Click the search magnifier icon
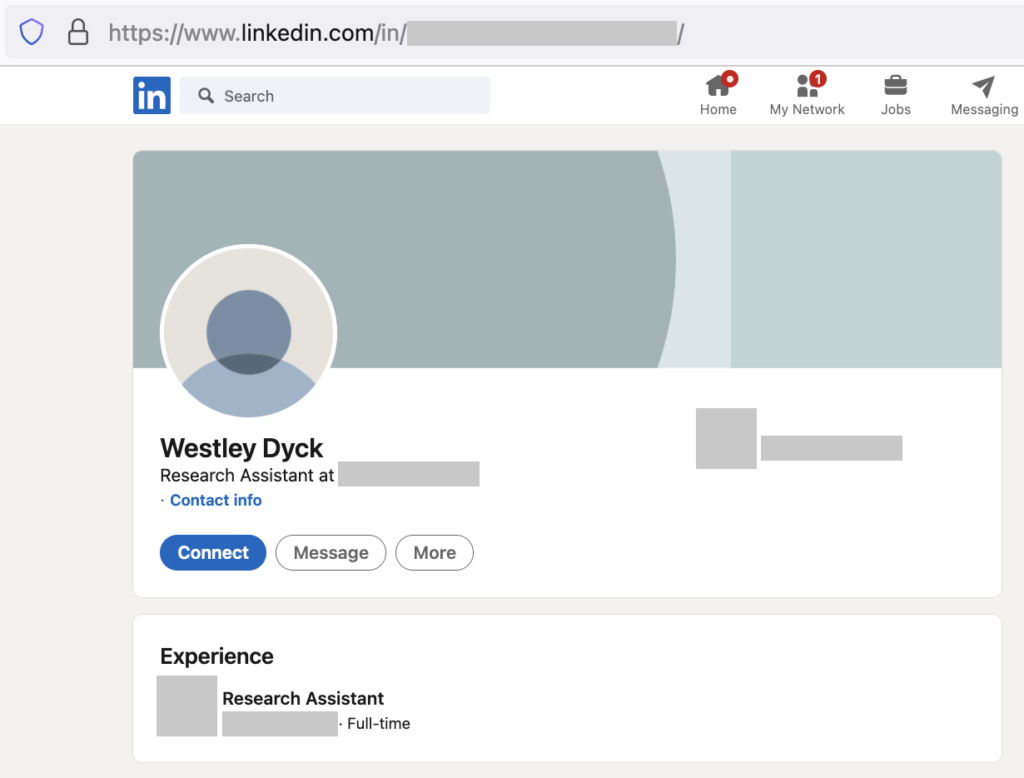 pos(206,95)
